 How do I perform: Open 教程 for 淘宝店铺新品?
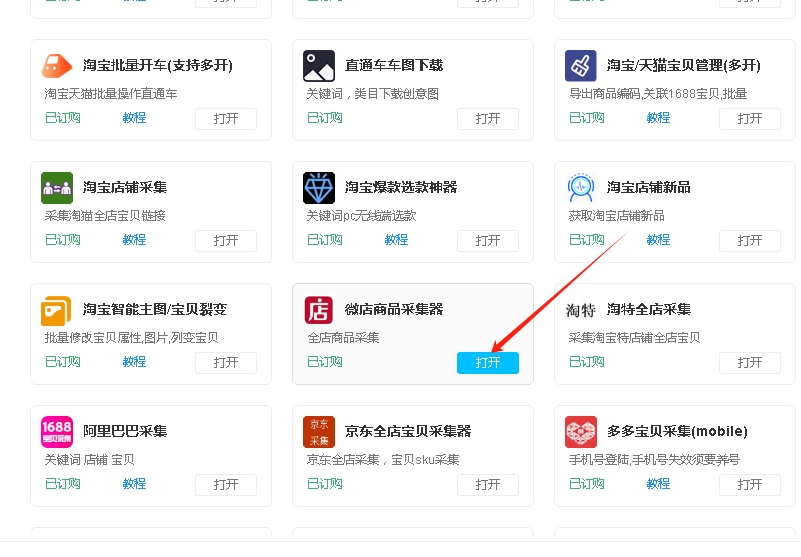pyautogui.click(x=658, y=240)
